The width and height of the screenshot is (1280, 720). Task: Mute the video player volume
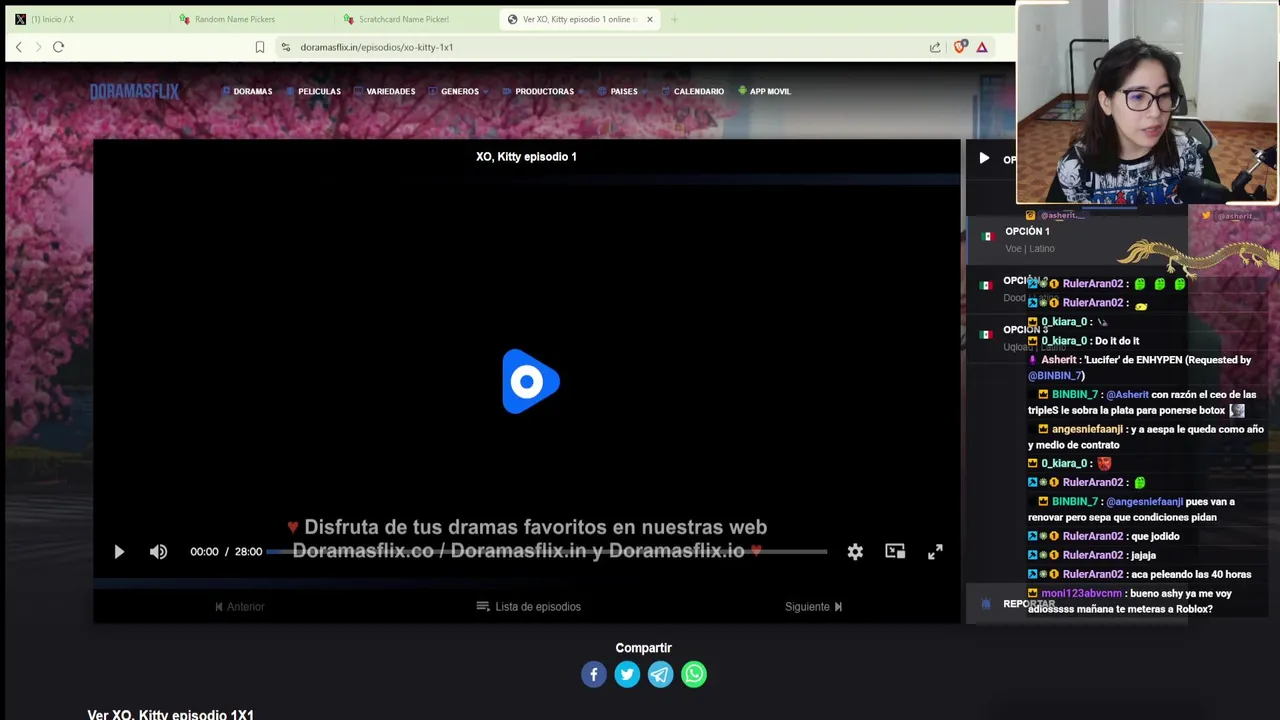tap(158, 552)
